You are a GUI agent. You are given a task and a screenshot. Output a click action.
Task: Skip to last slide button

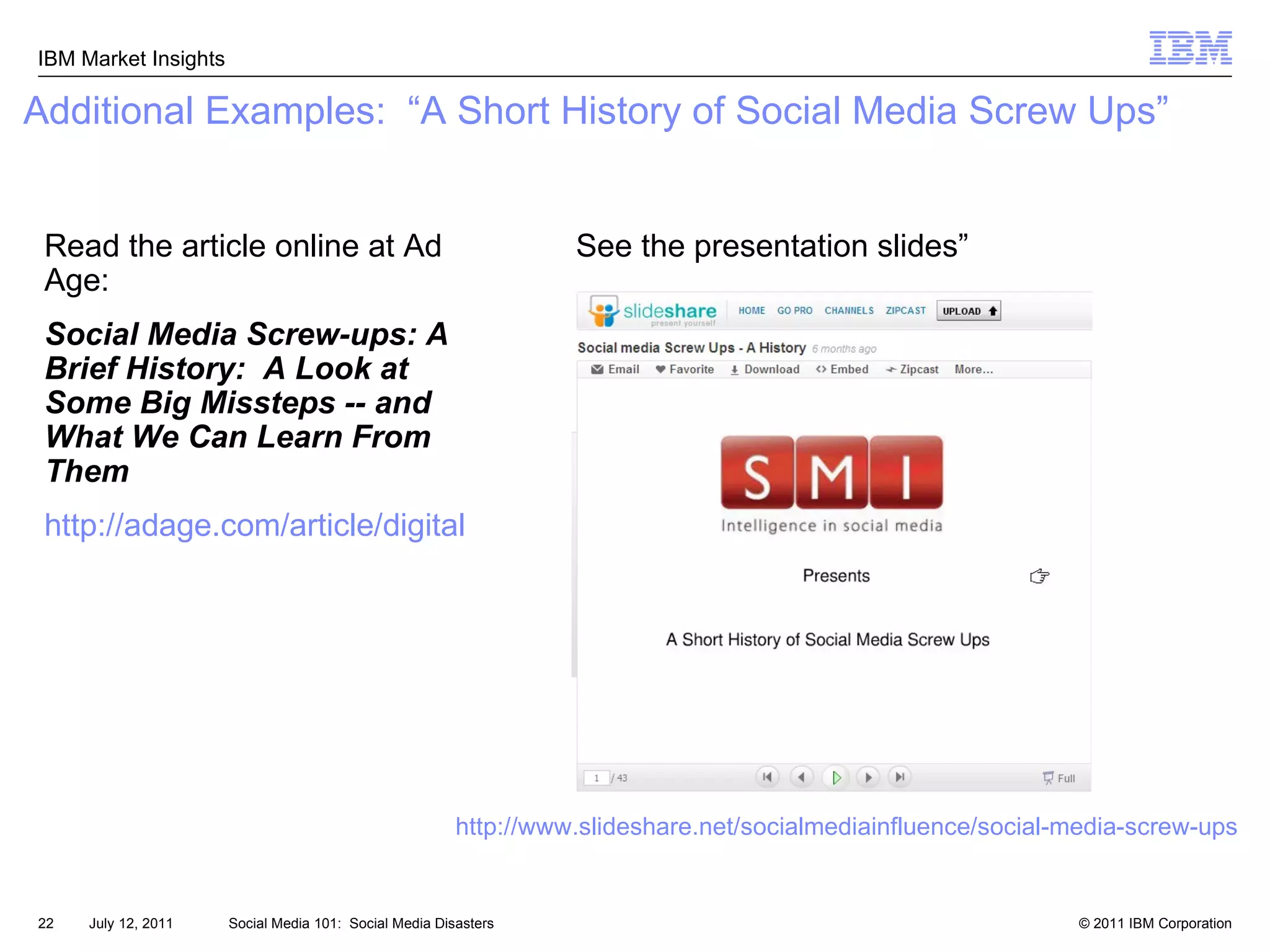tap(900, 777)
